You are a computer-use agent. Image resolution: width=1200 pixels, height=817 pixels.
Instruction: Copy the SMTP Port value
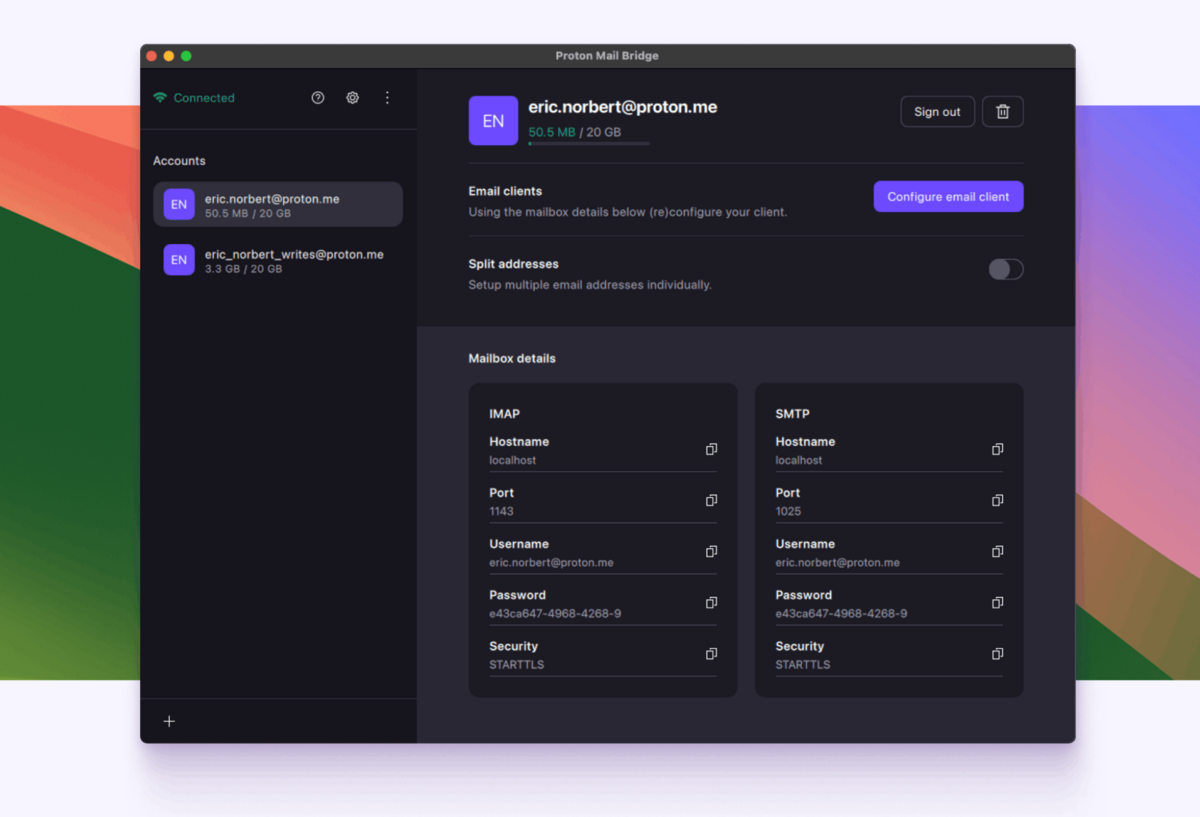click(x=997, y=501)
